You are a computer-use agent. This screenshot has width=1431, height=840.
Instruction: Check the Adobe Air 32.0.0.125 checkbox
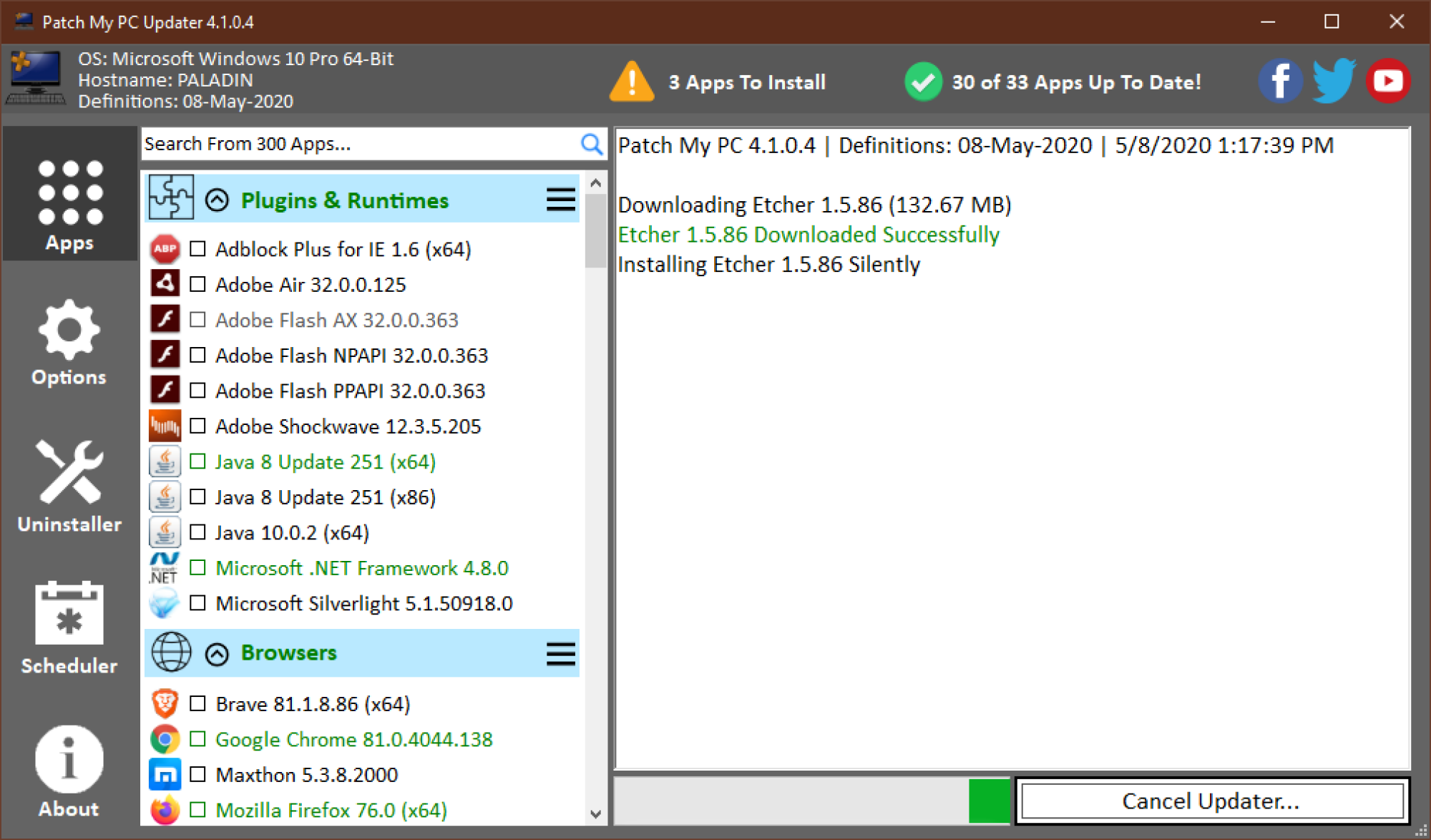(197, 284)
